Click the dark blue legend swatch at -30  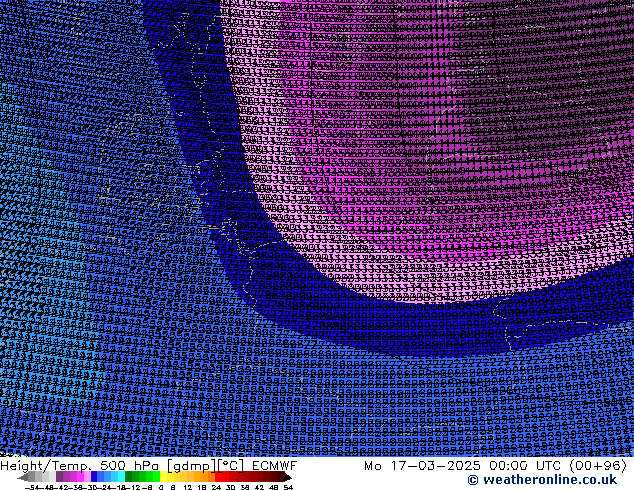(94, 477)
